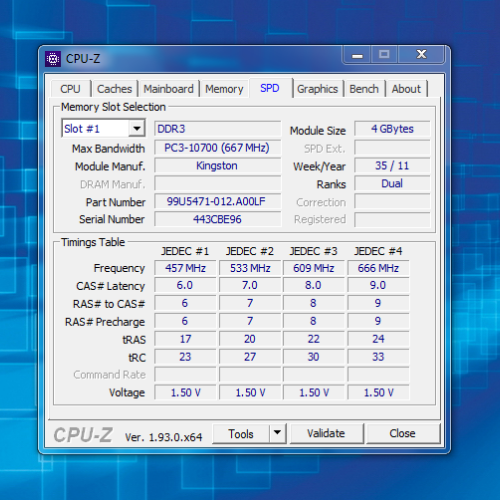Click the 35 / 11 Week/Year value
This screenshot has height=500, width=500.
392,166
